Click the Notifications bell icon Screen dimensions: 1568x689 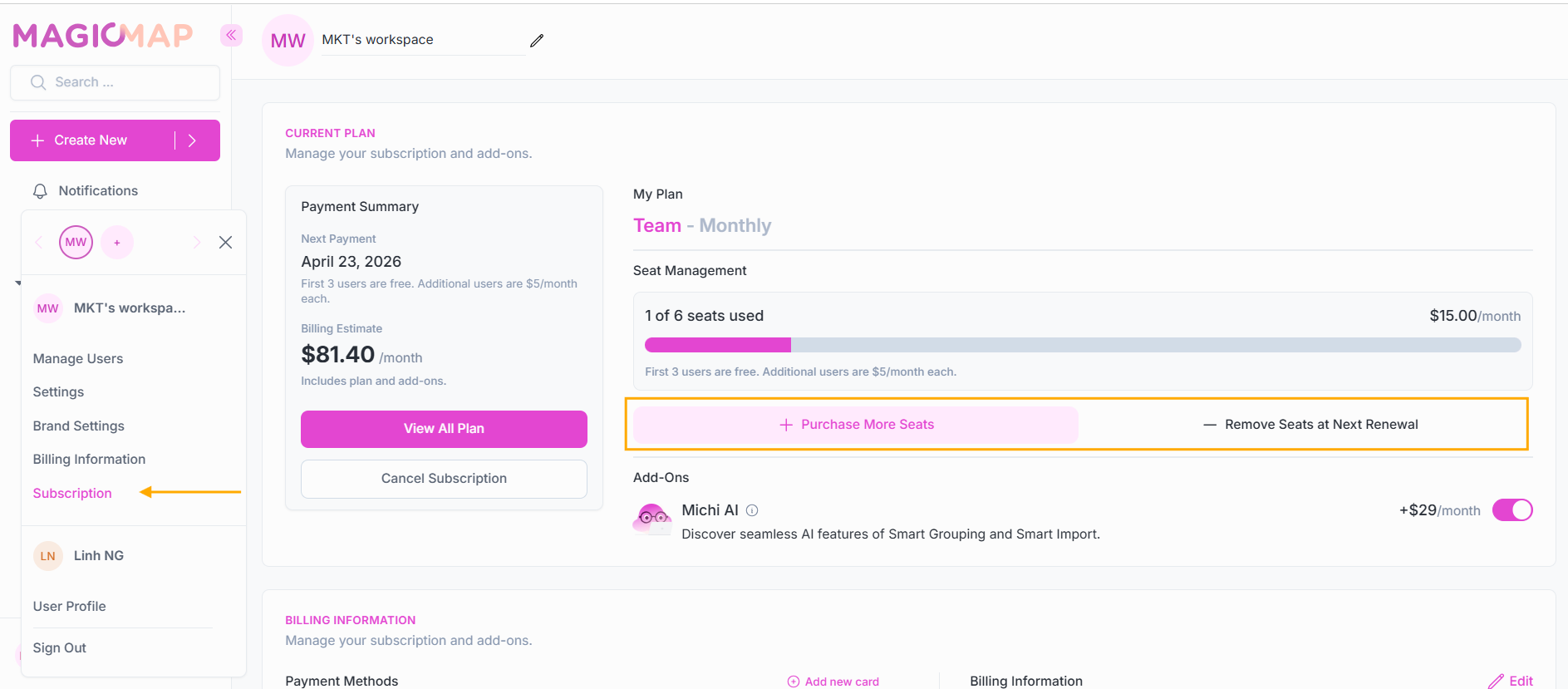(40, 191)
